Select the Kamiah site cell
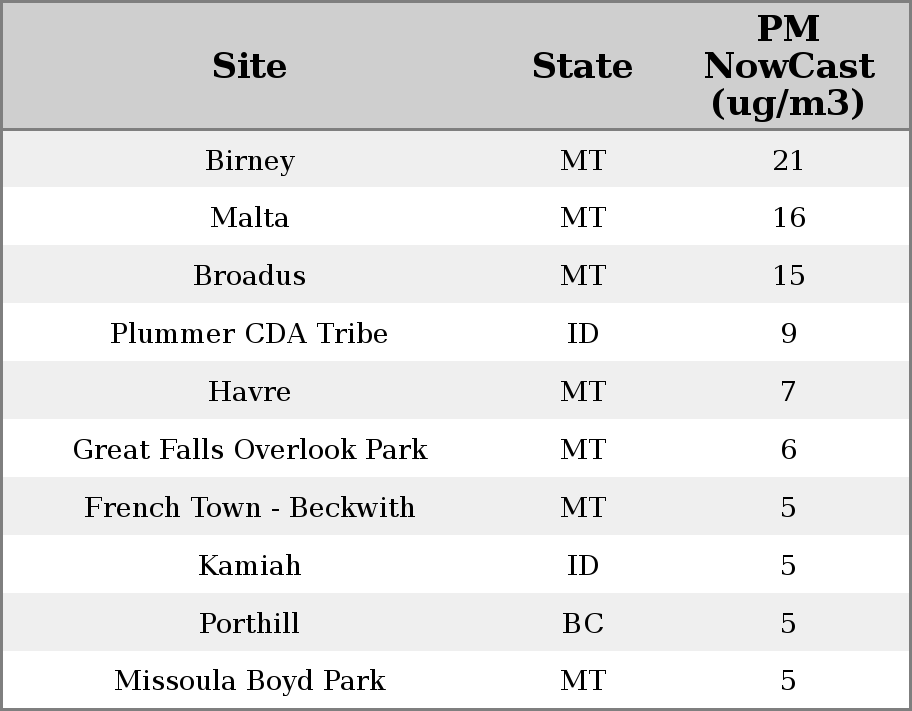 coord(249,566)
